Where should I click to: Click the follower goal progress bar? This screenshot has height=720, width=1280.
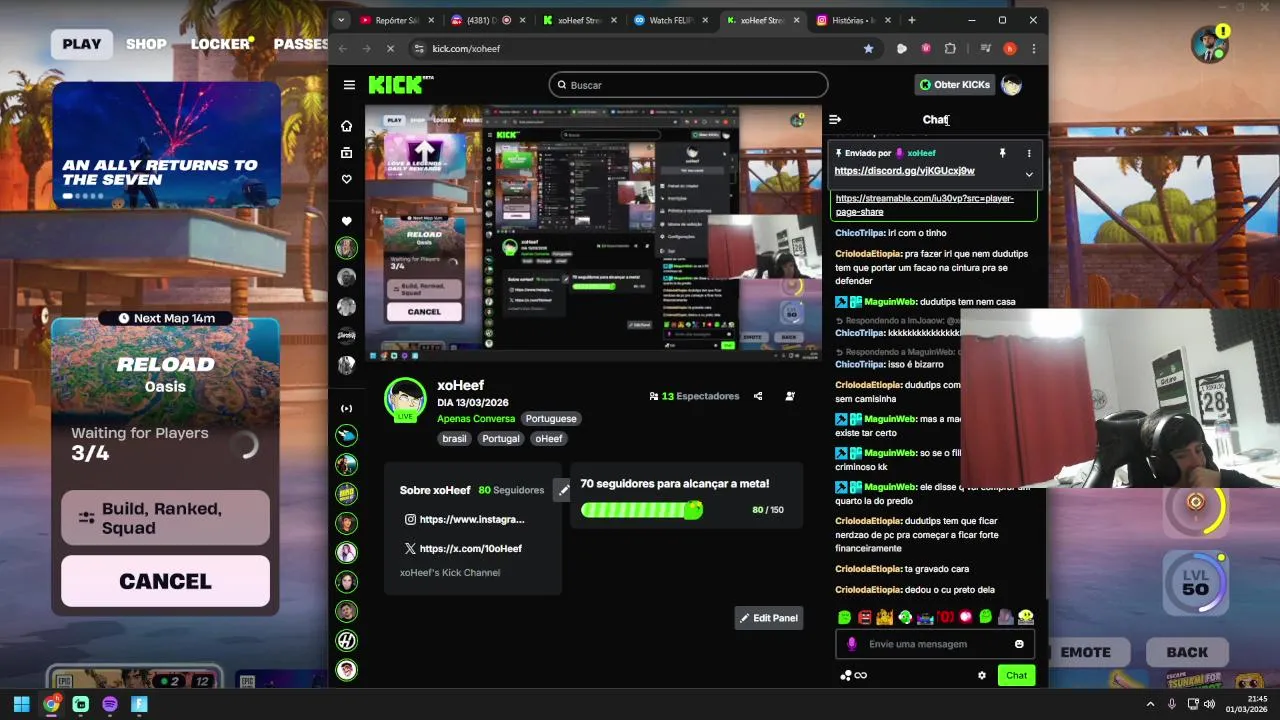(x=641, y=510)
